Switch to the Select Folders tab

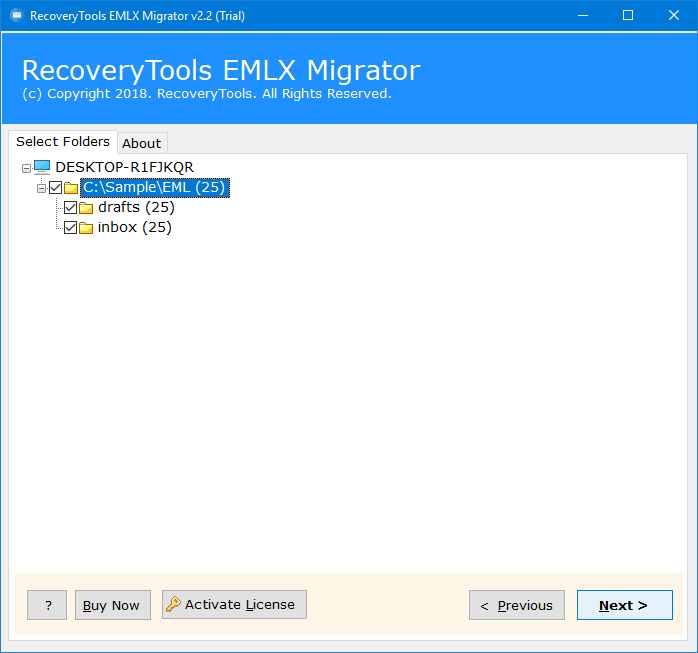coord(63,142)
